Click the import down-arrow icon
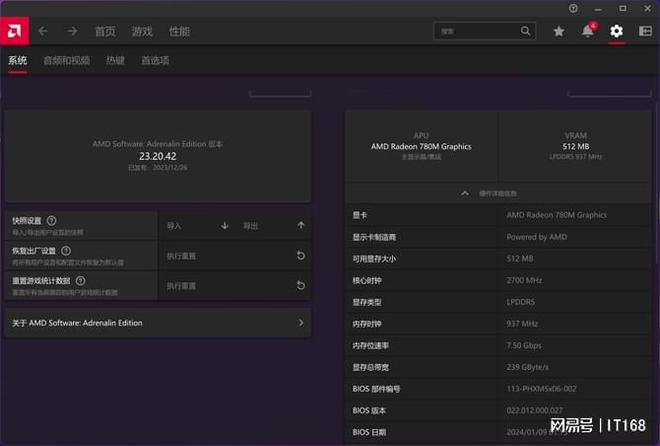Image resolution: width=660 pixels, height=446 pixels. coord(225,226)
